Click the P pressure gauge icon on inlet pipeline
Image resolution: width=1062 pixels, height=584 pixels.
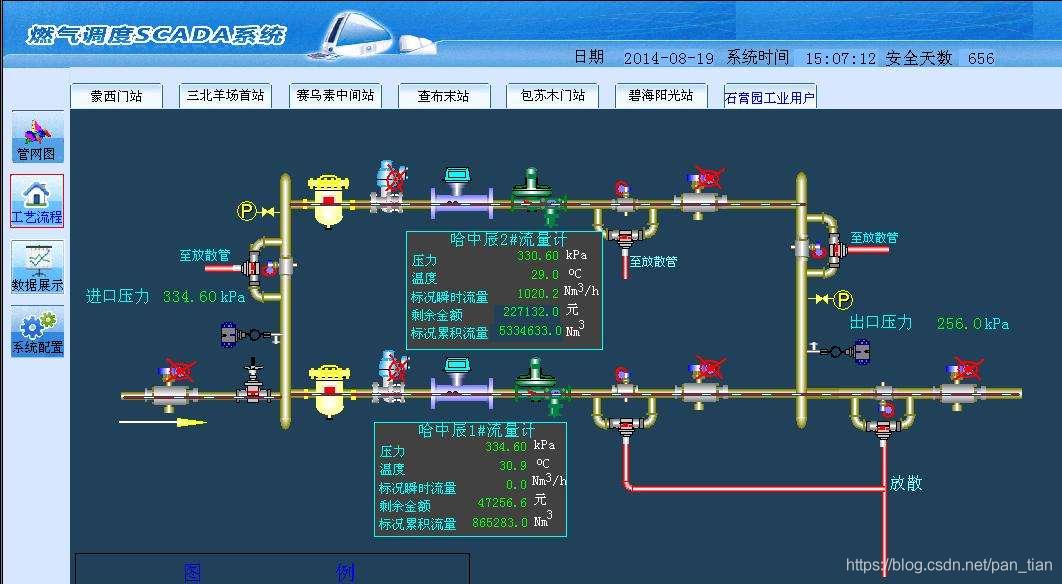[248, 210]
